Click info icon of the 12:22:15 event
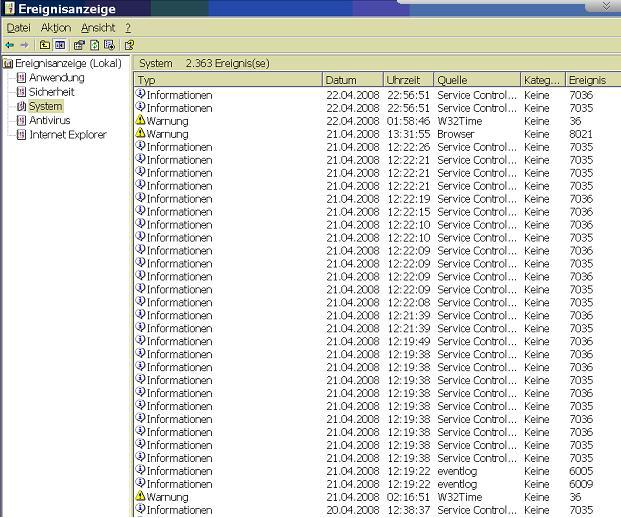This screenshot has height=518, width=621. coord(140,211)
